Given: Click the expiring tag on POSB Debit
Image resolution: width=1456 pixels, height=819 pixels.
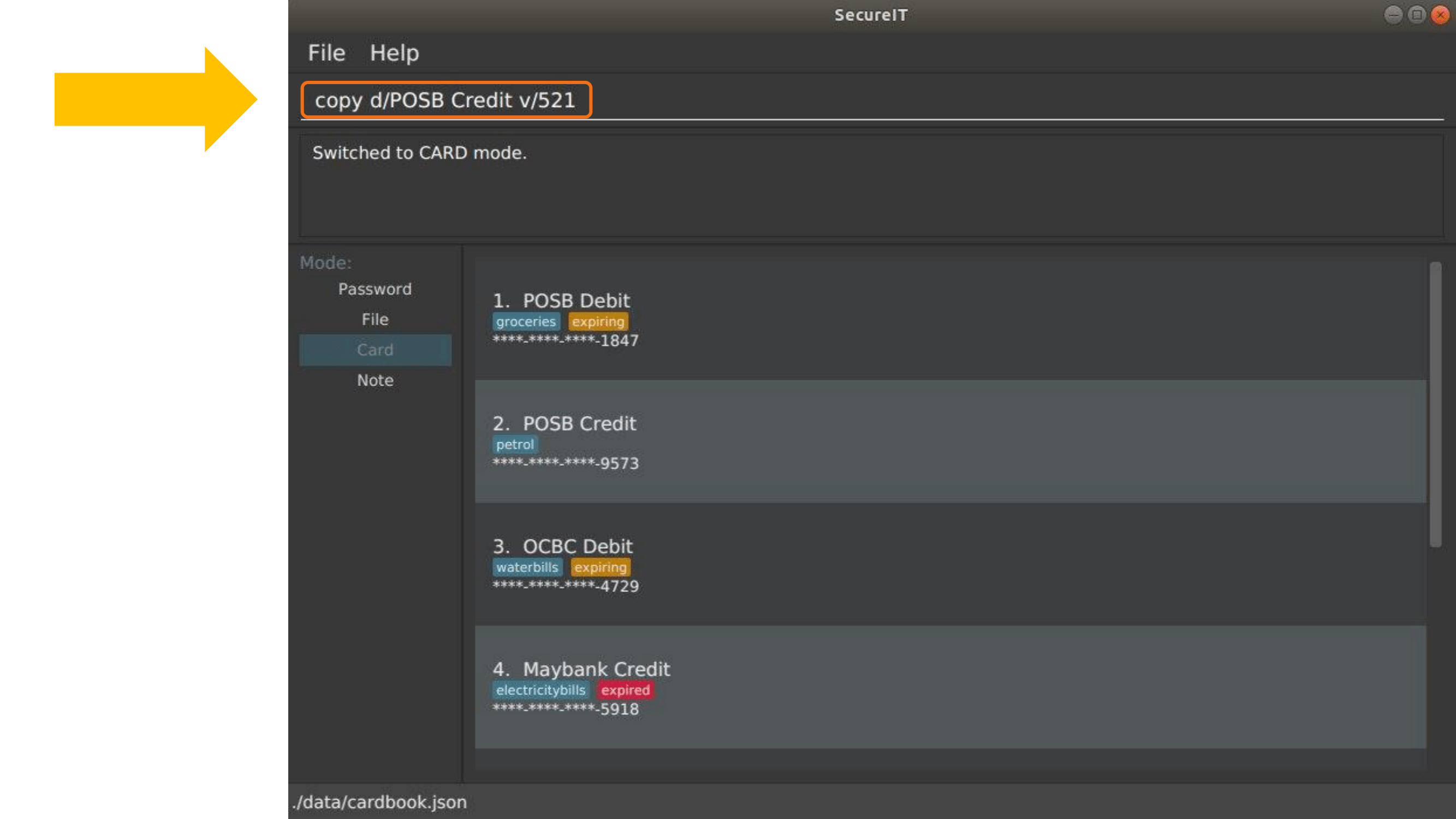Looking at the screenshot, I should (598, 322).
